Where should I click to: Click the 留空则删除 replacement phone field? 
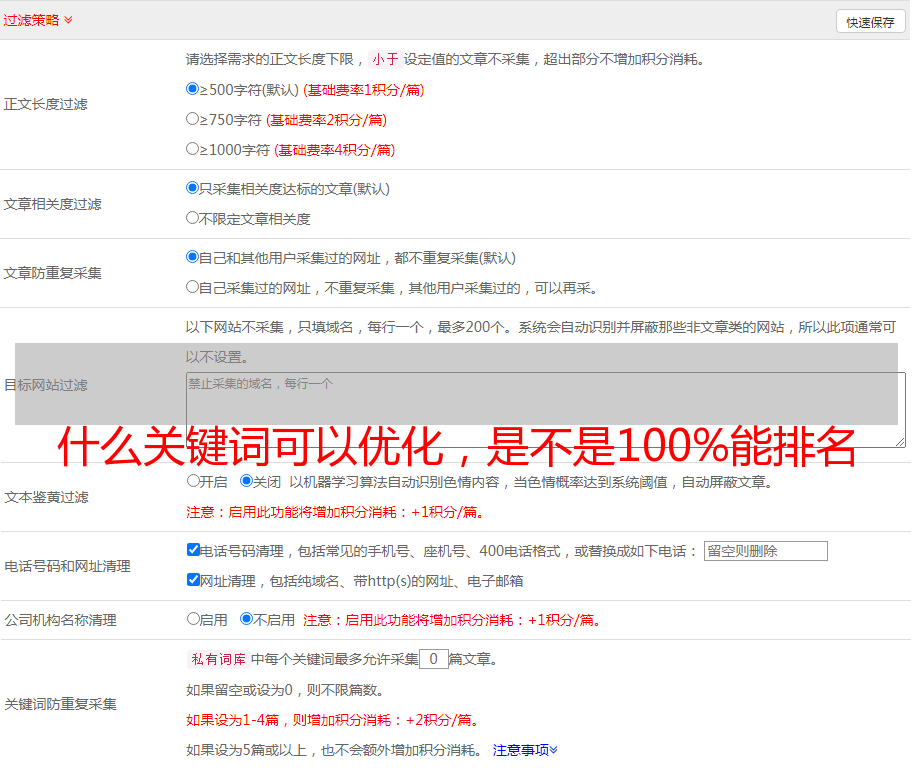point(765,551)
